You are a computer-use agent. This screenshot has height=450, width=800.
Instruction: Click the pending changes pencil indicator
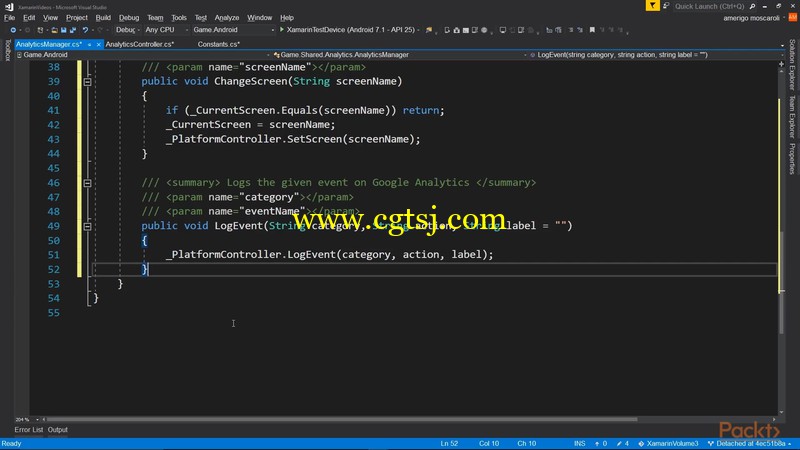[623, 444]
